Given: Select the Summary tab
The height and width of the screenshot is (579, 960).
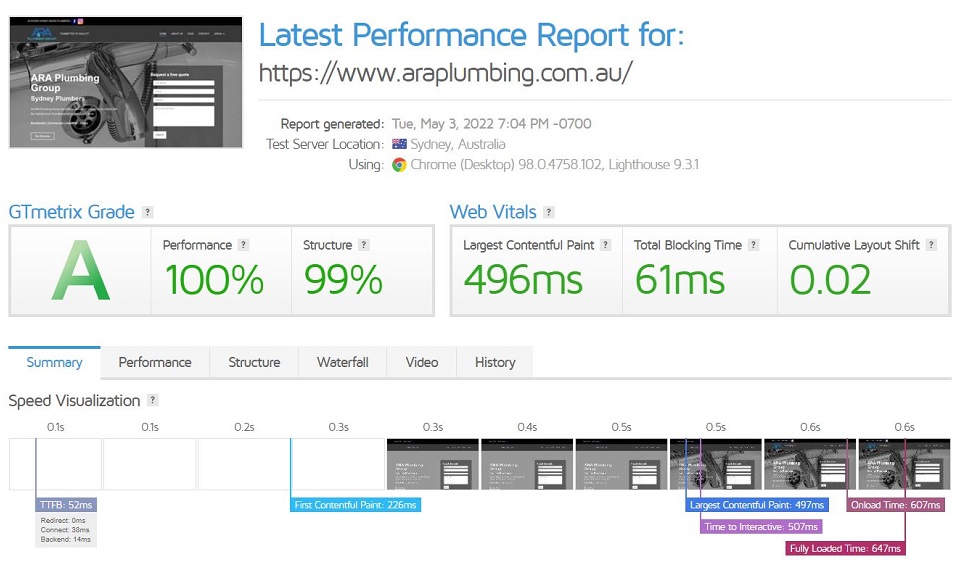Looking at the screenshot, I should [54, 362].
